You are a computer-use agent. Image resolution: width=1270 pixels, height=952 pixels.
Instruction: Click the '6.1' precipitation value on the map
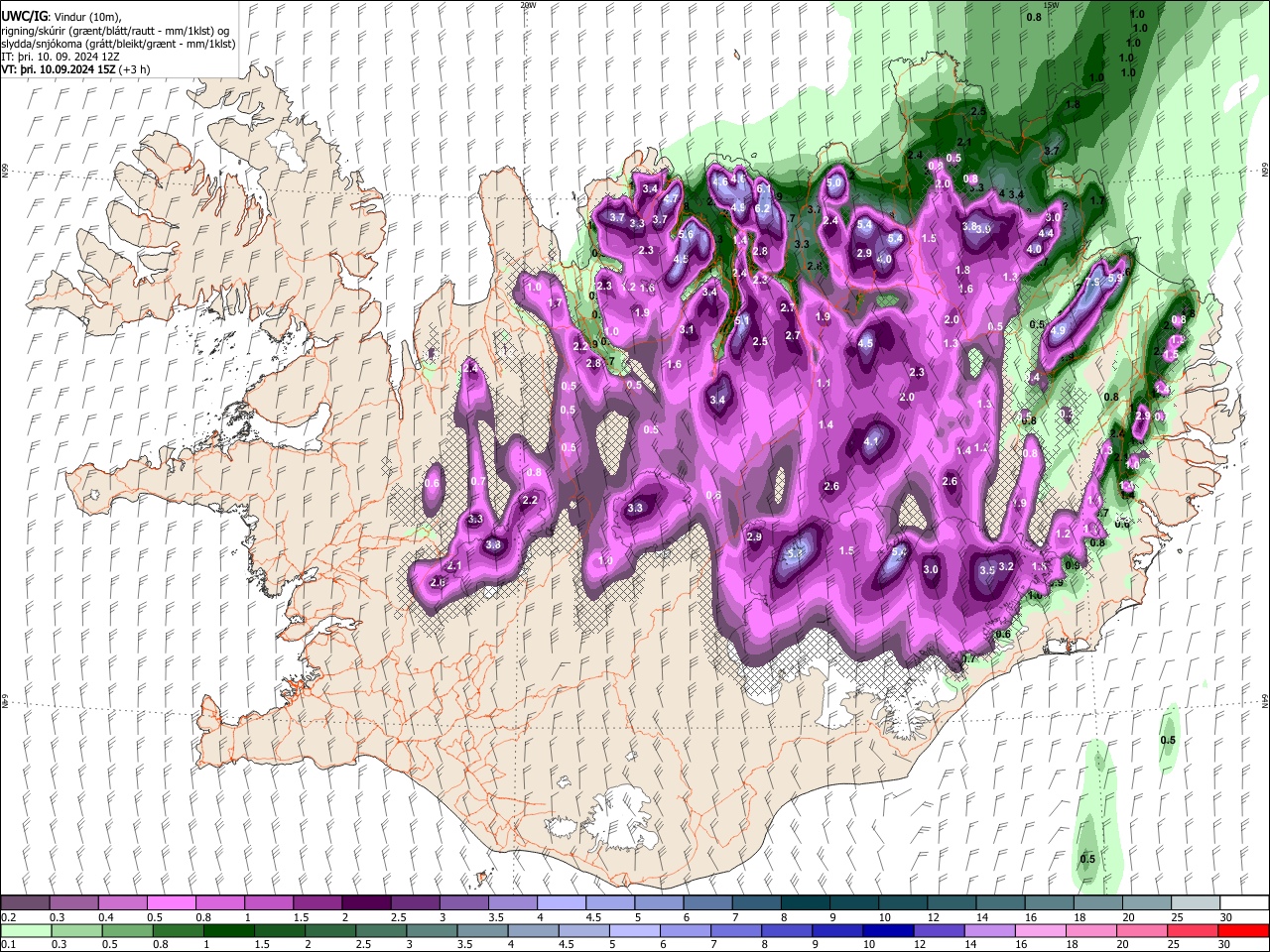coord(763,188)
